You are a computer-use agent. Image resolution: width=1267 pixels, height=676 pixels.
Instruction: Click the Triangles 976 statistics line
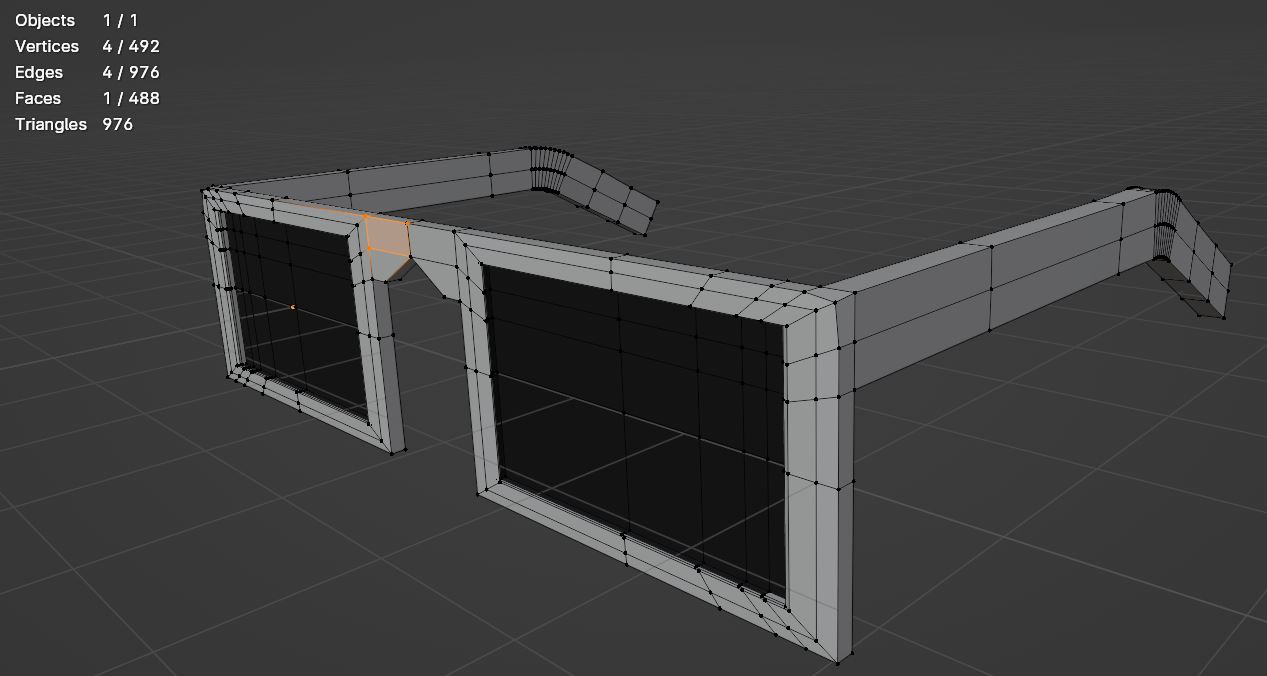[74, 124]
